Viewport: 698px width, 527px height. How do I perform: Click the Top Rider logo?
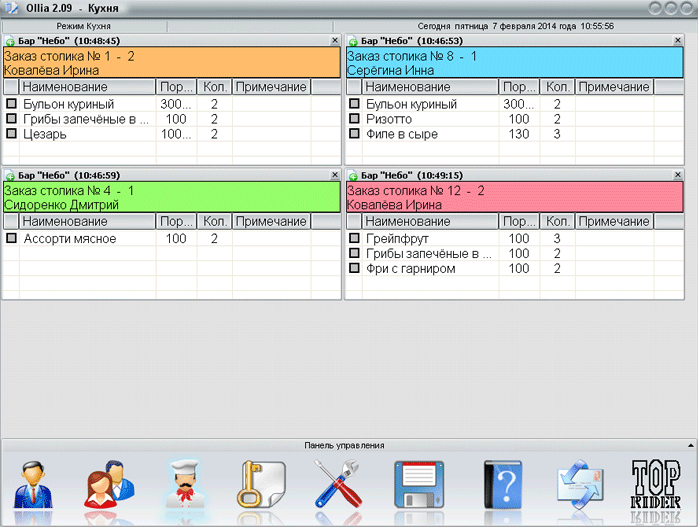pos(656,485)
